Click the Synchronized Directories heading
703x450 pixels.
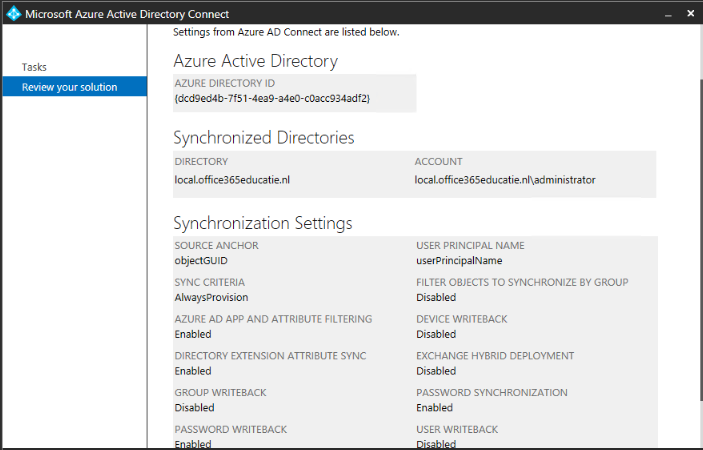(264, 137)
